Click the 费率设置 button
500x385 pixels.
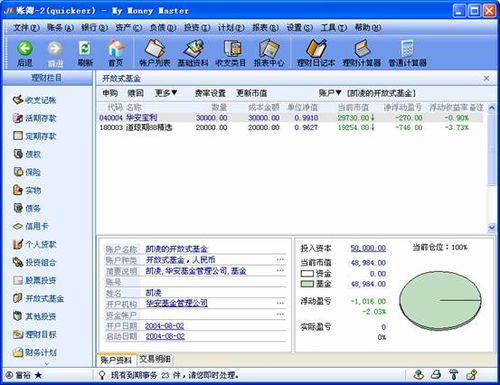210,93
